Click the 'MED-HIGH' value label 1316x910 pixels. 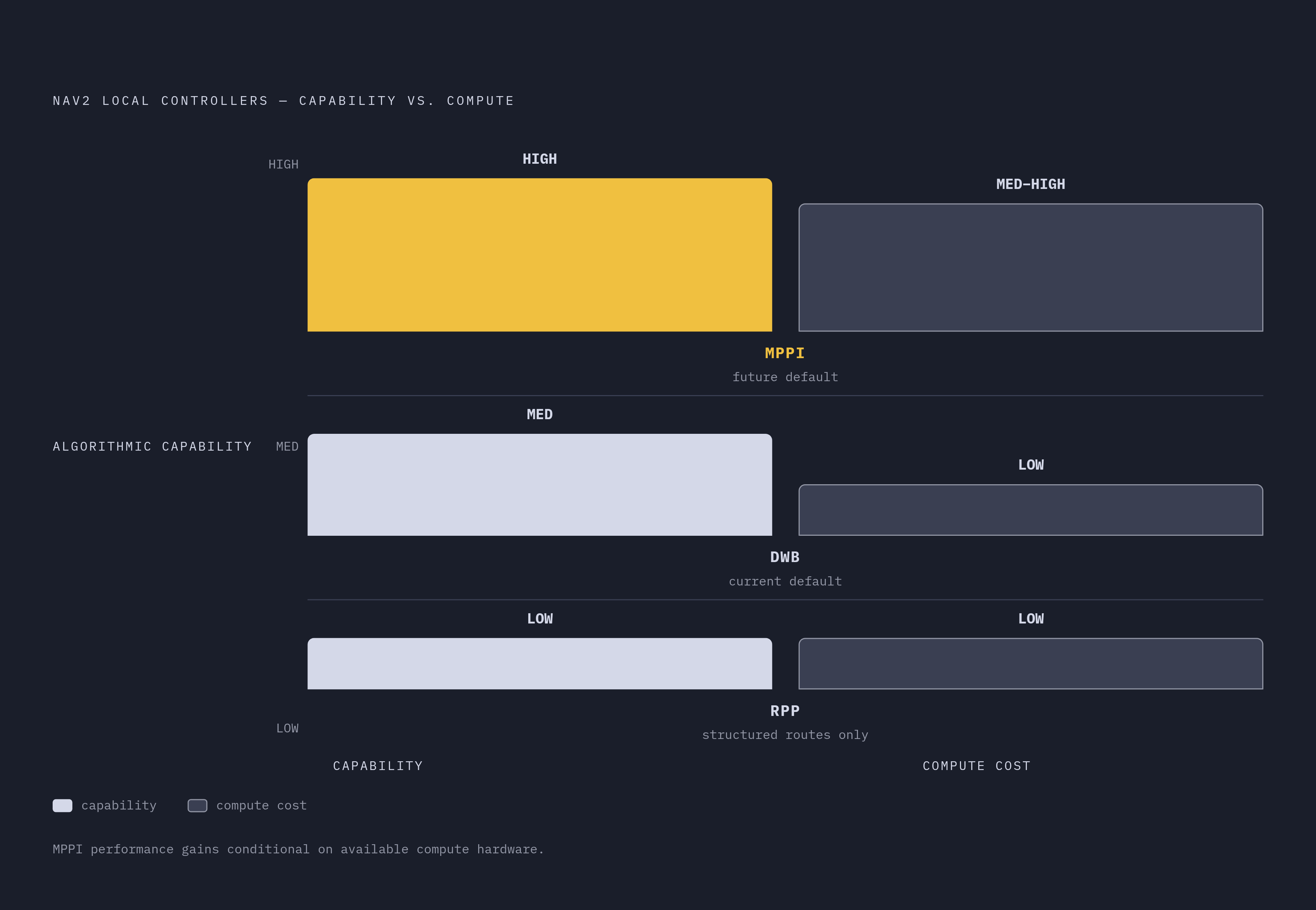coord(1031,184)
